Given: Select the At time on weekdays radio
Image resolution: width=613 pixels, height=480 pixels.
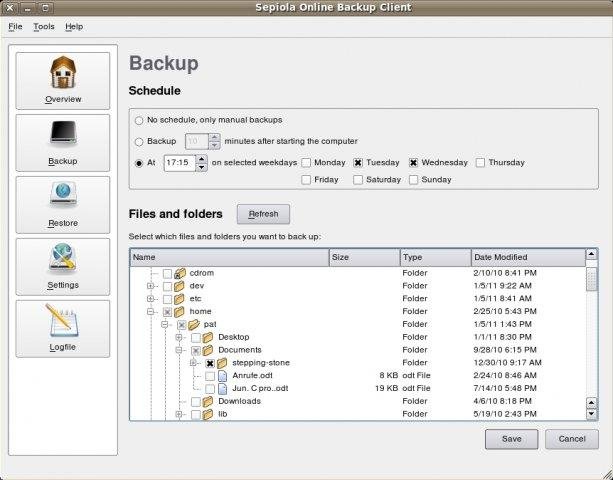Looking at the screenshot, I should [139, 163].
